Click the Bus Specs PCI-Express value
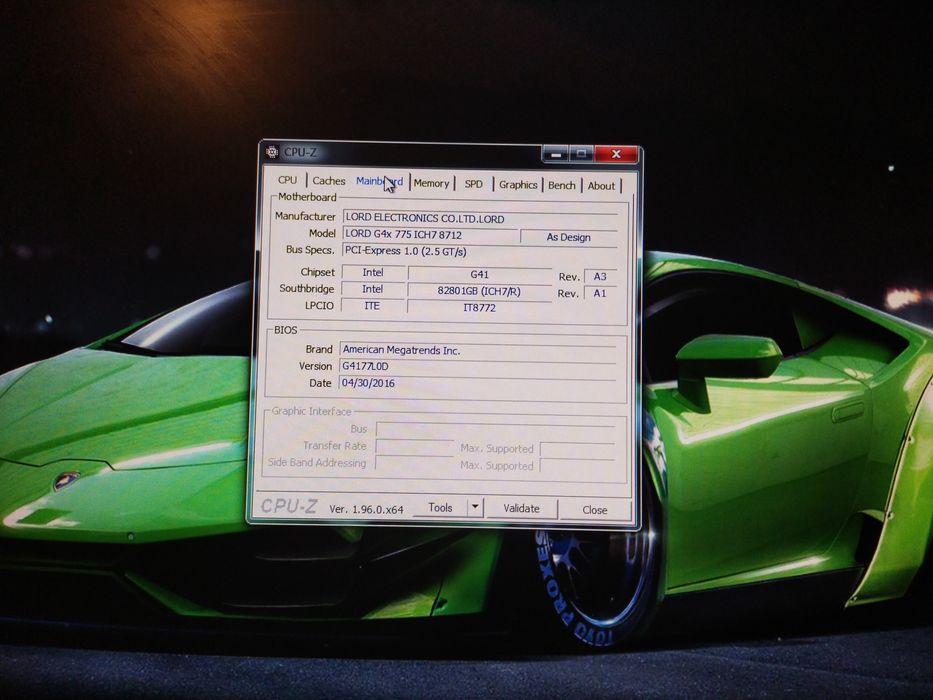Image resolution: width=933 pixels, height=700 pixels. click(480, 251)
